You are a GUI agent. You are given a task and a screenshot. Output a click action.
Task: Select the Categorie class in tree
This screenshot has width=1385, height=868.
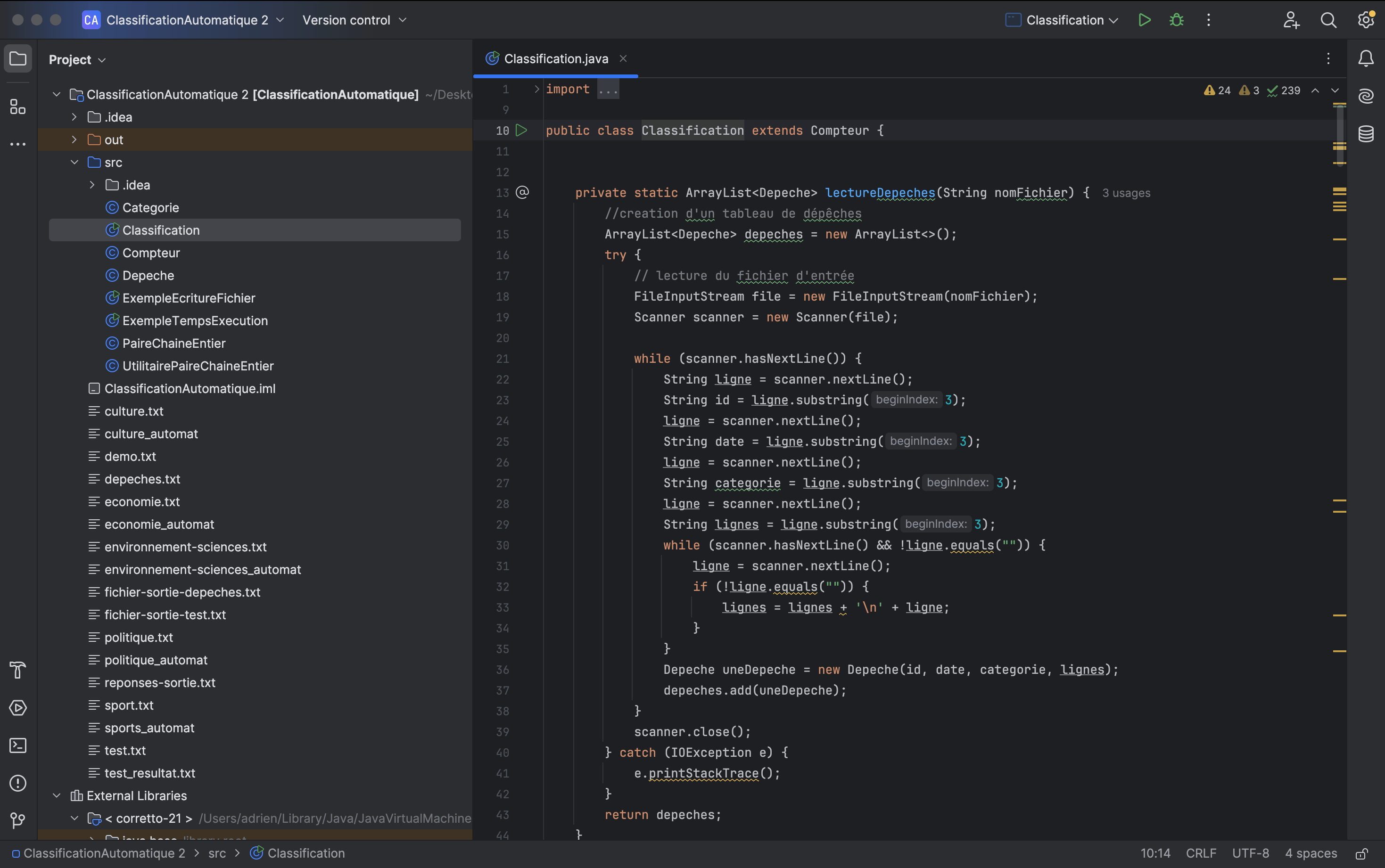(150, 208)
